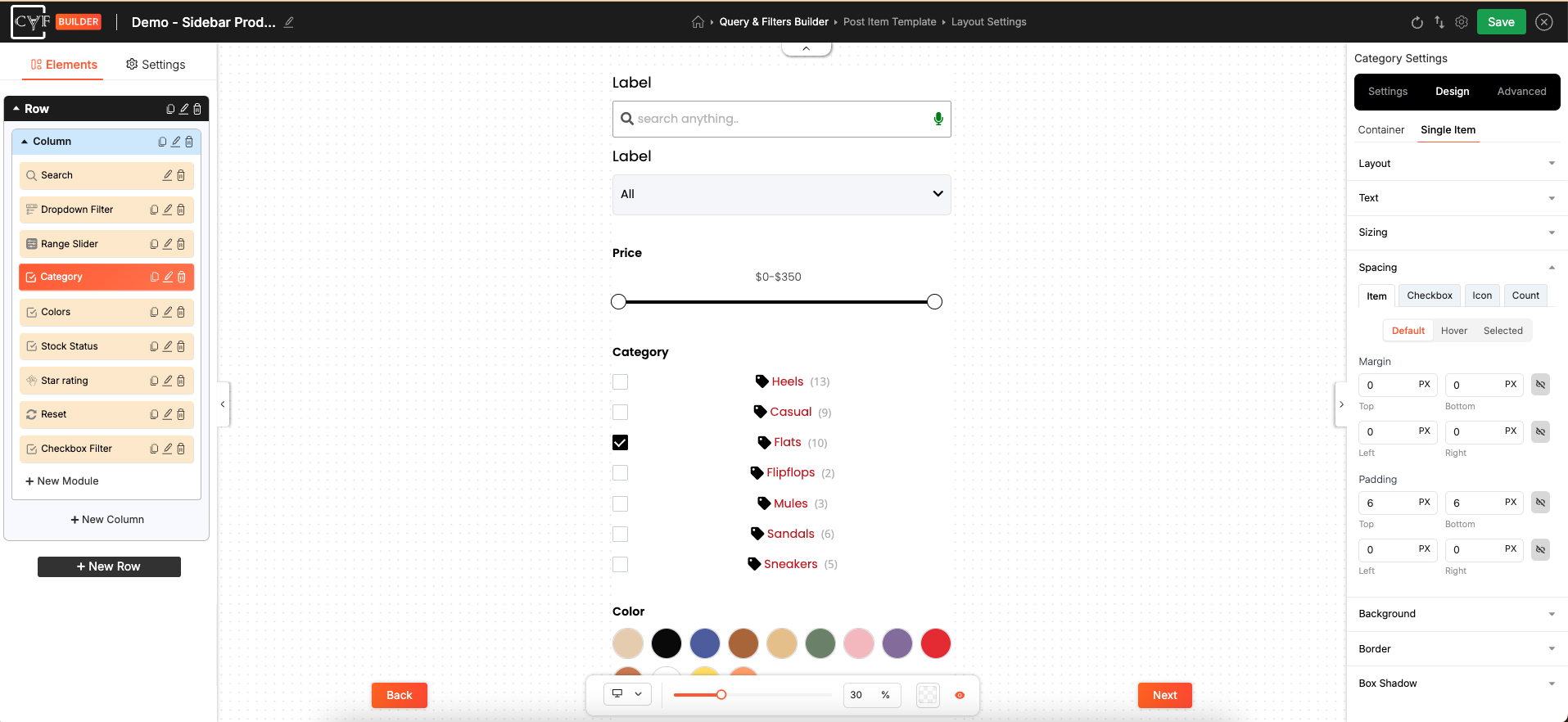Switch to the Advanced tab
This screenshot has width=1568, height=722.
click(x=1521, y=92)
